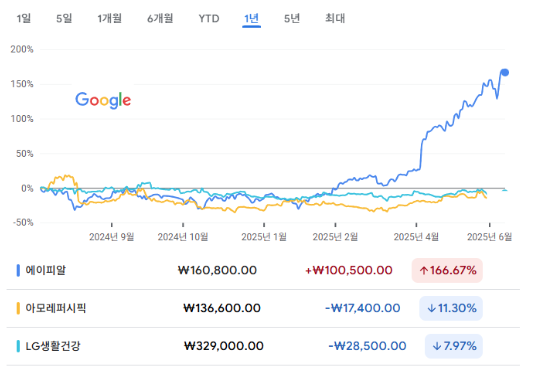540x374 pixels.
Task: Click the red 166.67% gain badge
Action: click(447, 270)
